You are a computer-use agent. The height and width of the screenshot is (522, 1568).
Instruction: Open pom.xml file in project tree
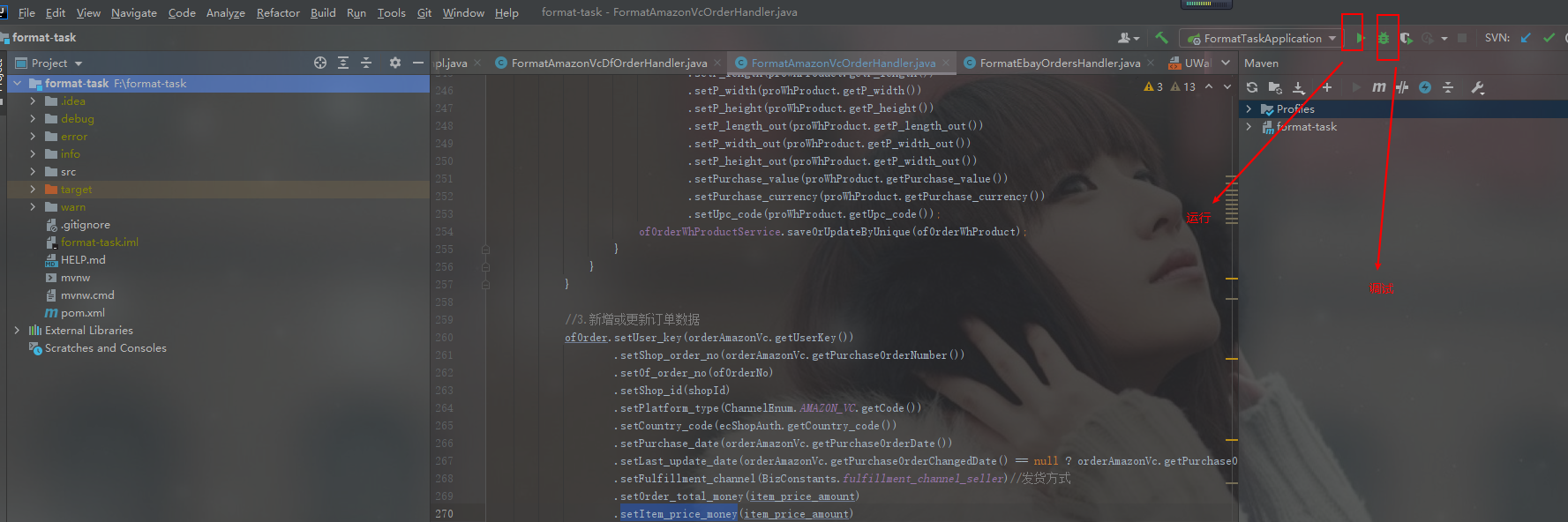82,313
